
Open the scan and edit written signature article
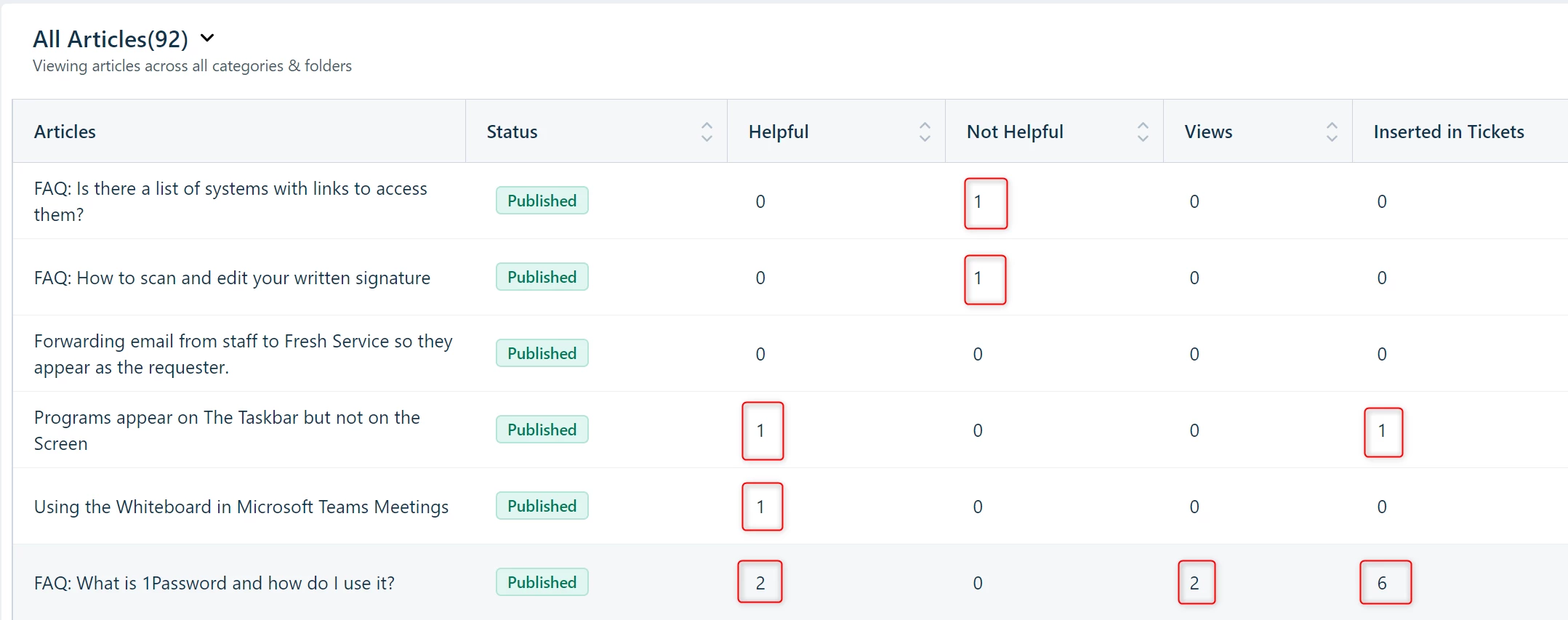[x=232, y=278]
